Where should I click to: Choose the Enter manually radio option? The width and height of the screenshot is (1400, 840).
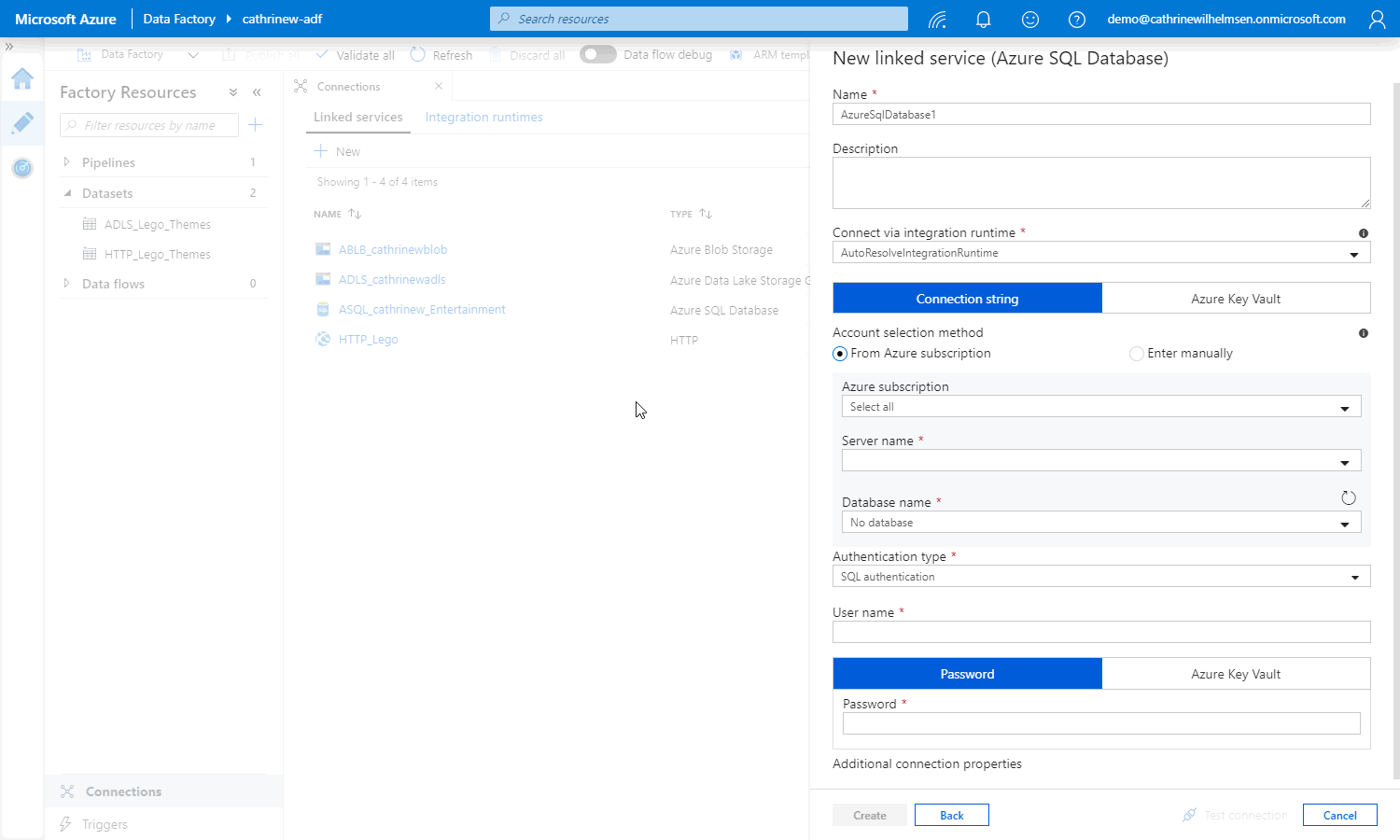pyautogui.click(x=1136, y=354)
